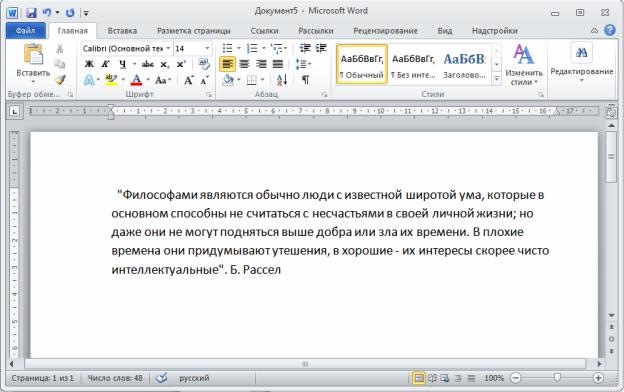Apply the Заголовок heading style

[x=464, y=64]
